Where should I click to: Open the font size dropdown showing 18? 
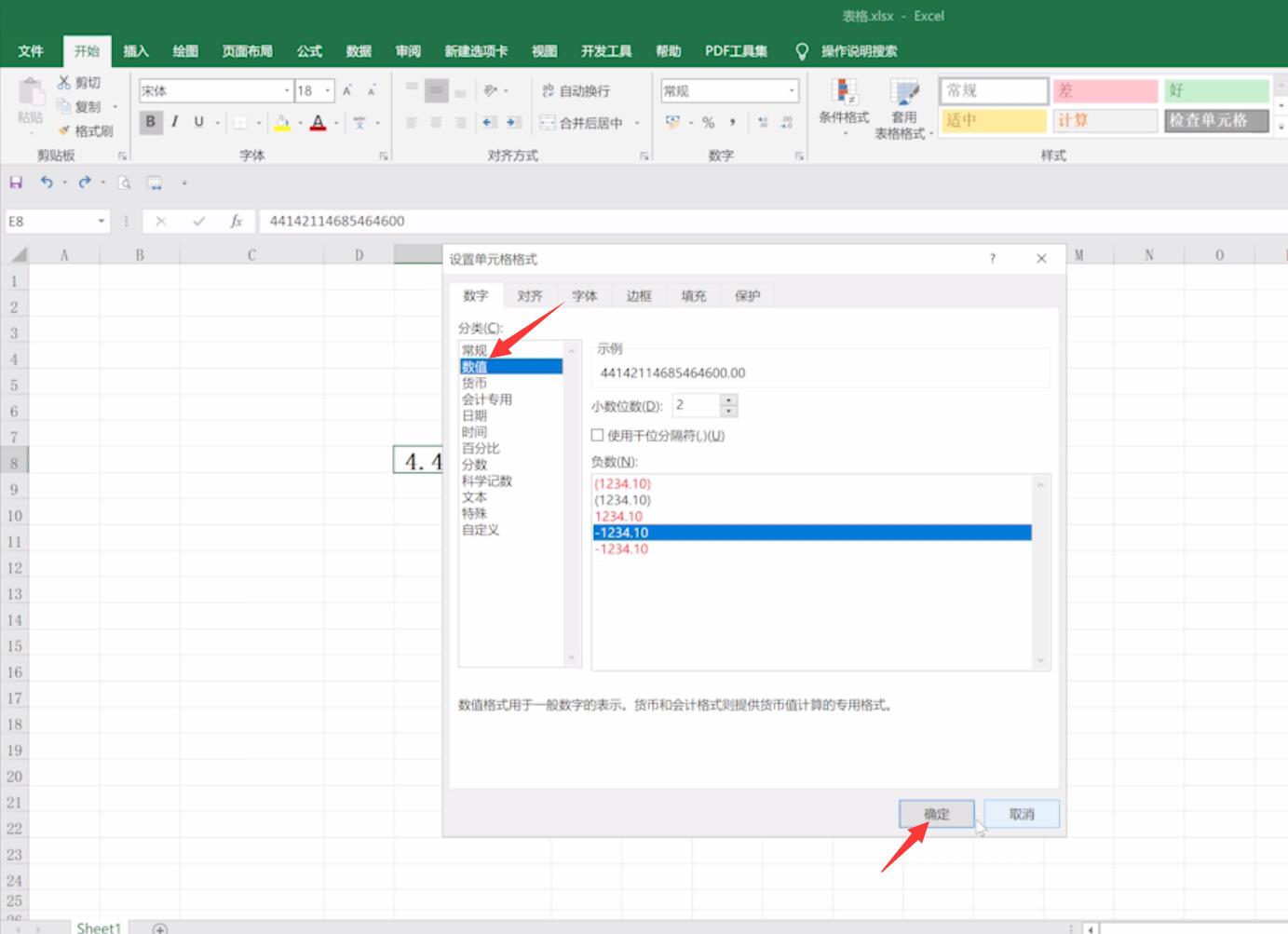tap(328, 90)
